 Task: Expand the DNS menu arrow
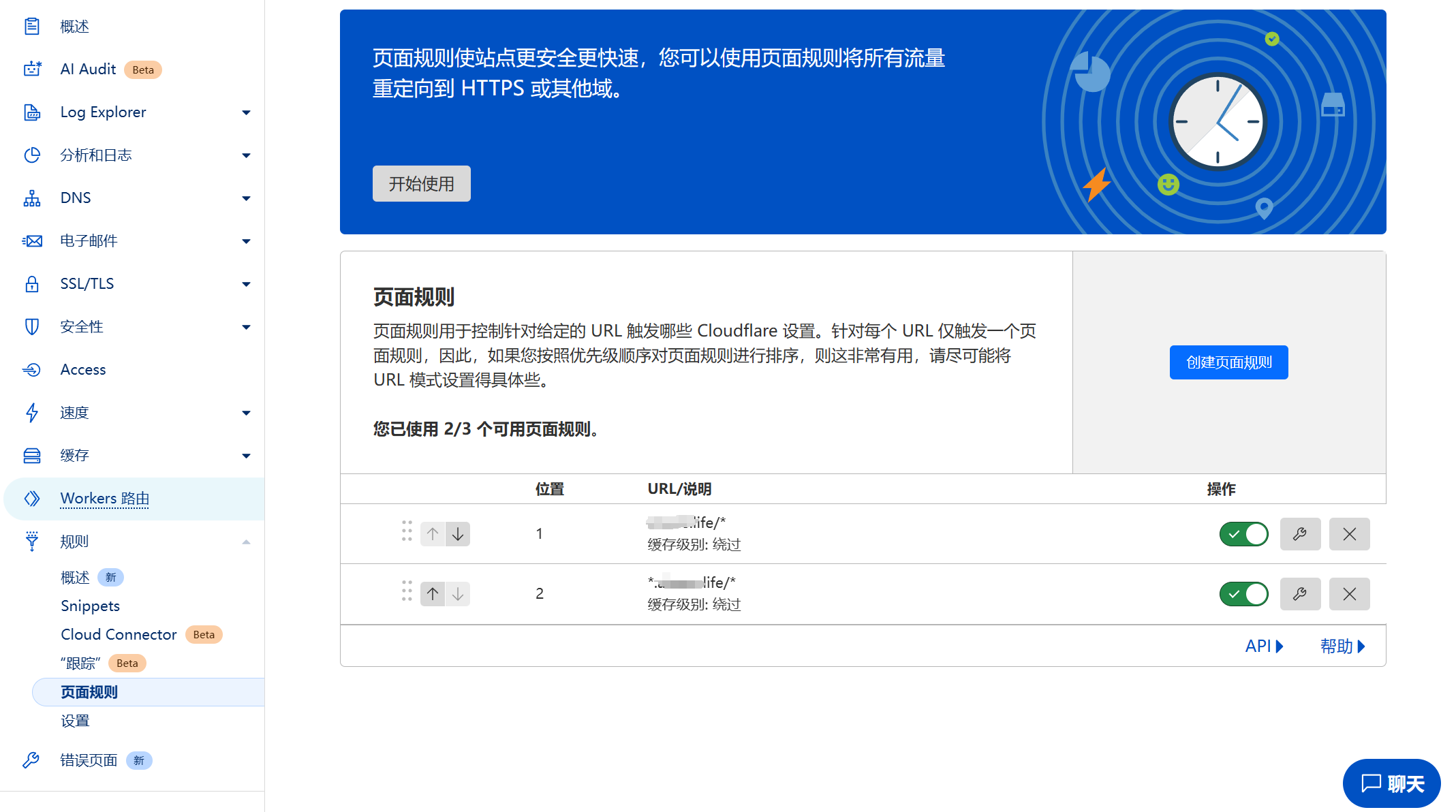pos(246,198)
